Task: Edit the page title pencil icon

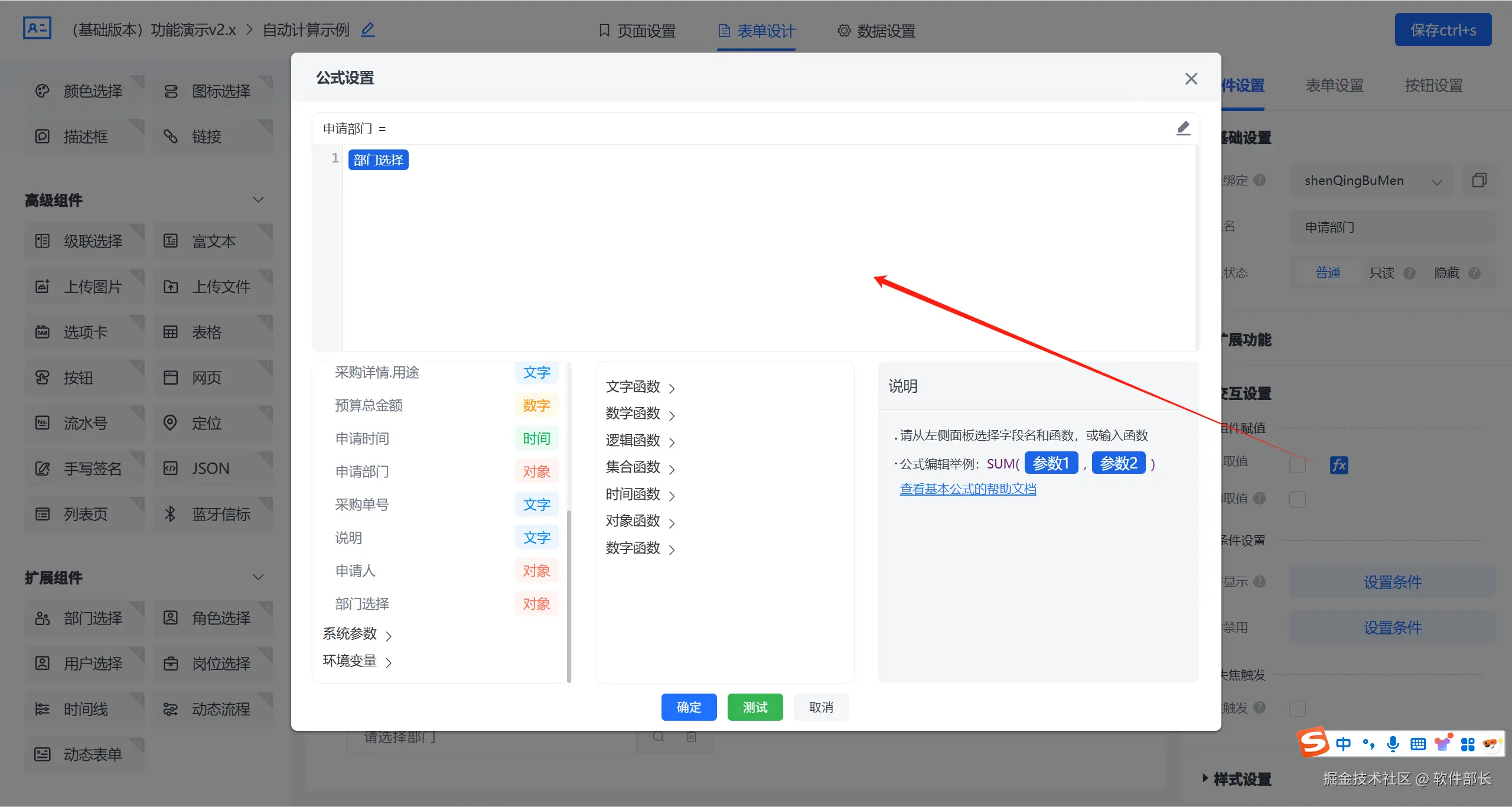Action: click(368, 30)
